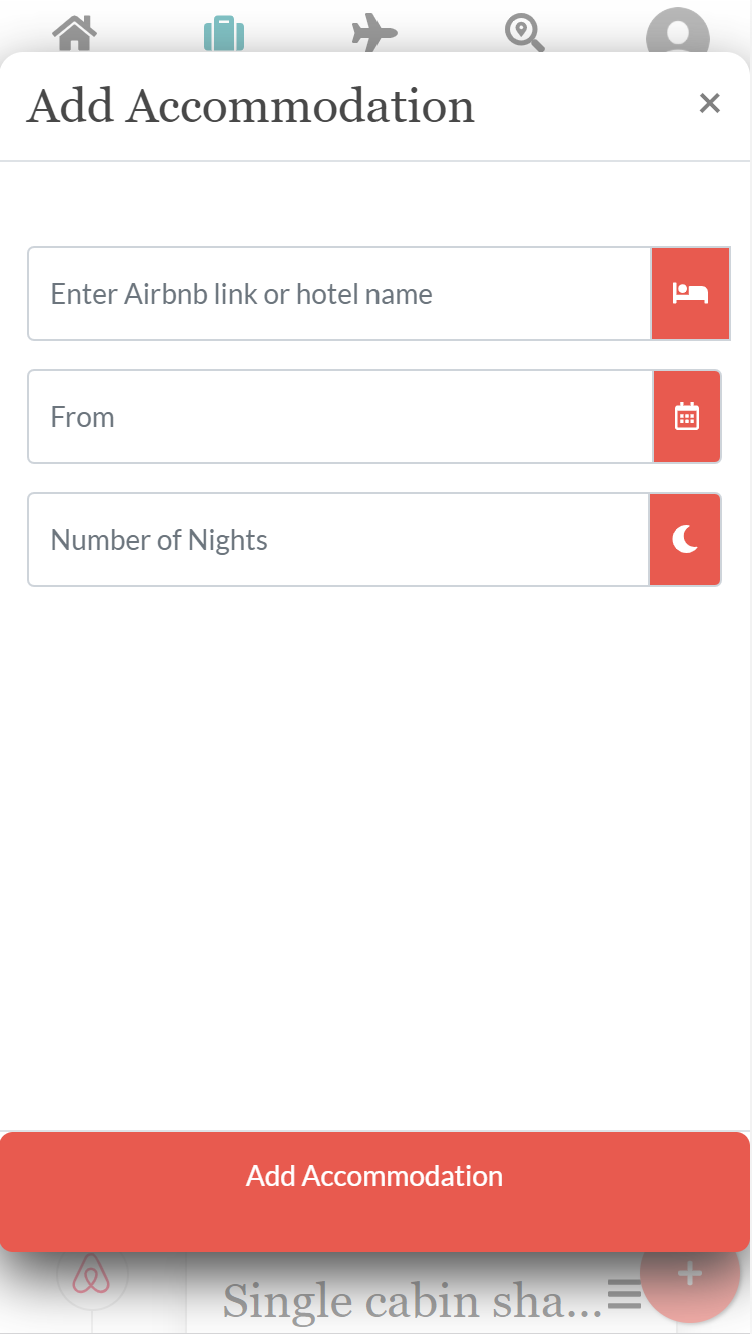This screenshot has height=1334, width=752.
Task: Open the map search magnifier tab
Action: 524,32
